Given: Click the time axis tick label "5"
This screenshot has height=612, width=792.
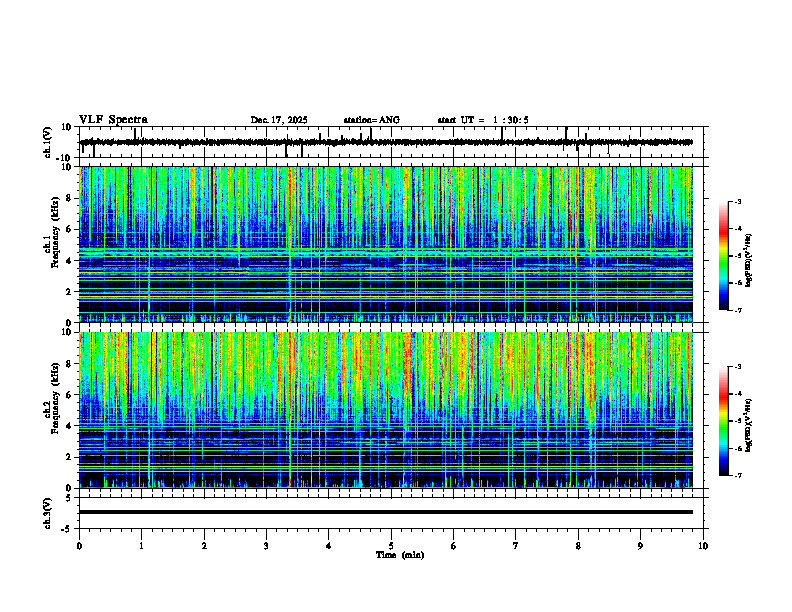Looking at the screenshot, I should click(x=391, y=546).
